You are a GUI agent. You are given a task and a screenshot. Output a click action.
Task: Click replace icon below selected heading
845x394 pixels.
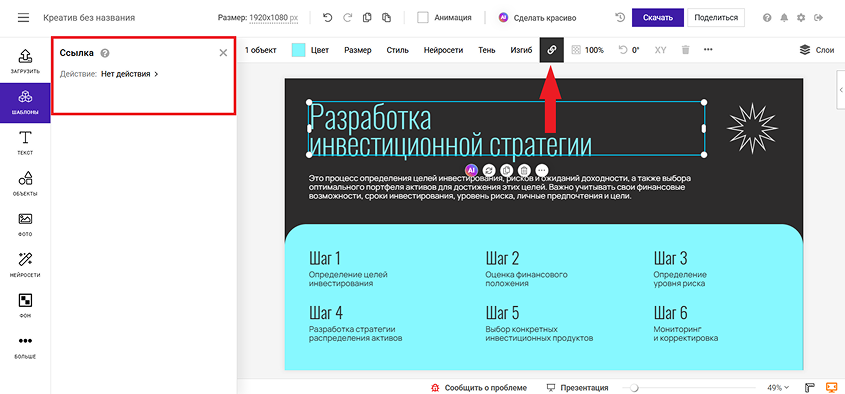point(489,170)
